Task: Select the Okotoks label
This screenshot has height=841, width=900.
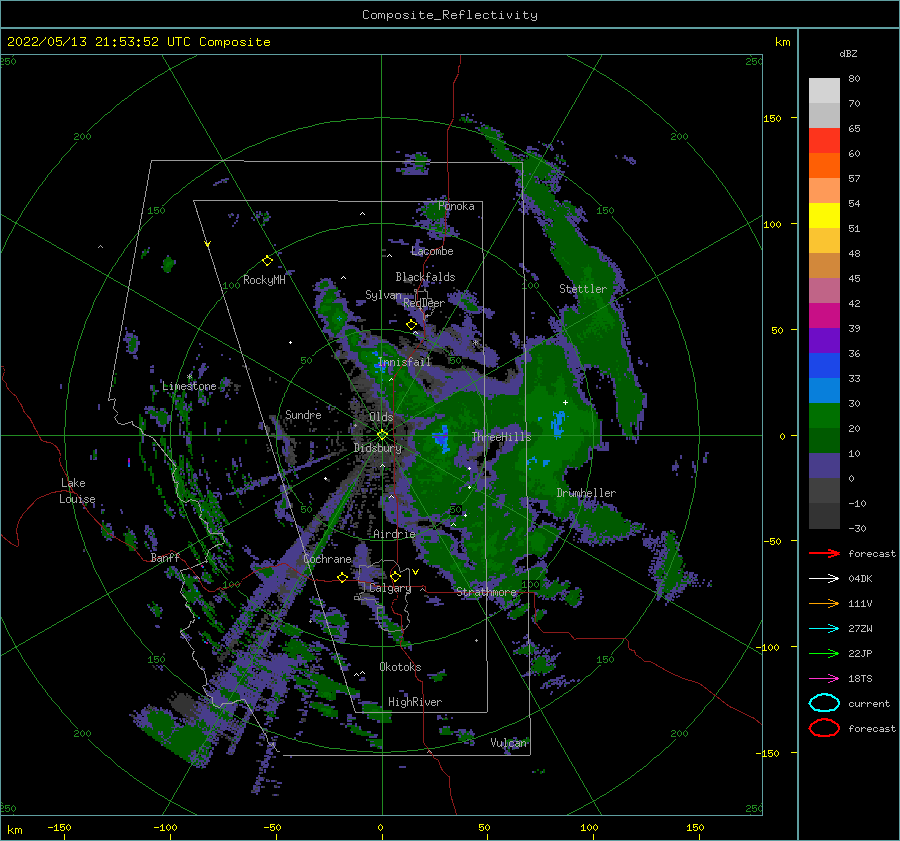Action: point(400,666)
